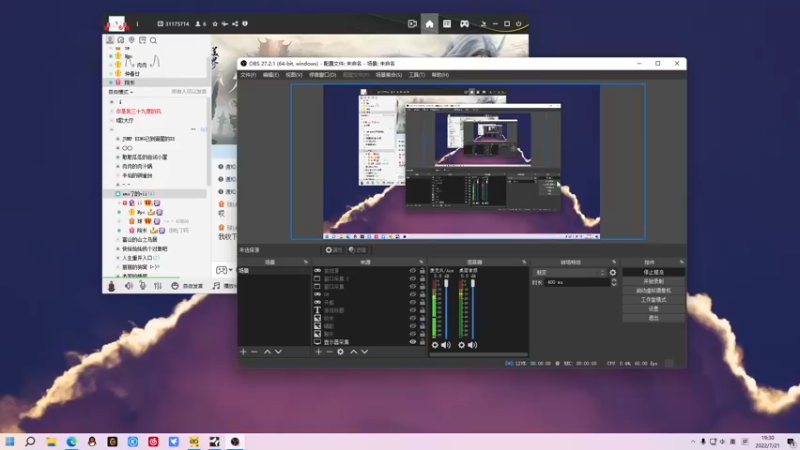
Task: Click the mixer horizontal scrollbar
Action: [478, 354]
